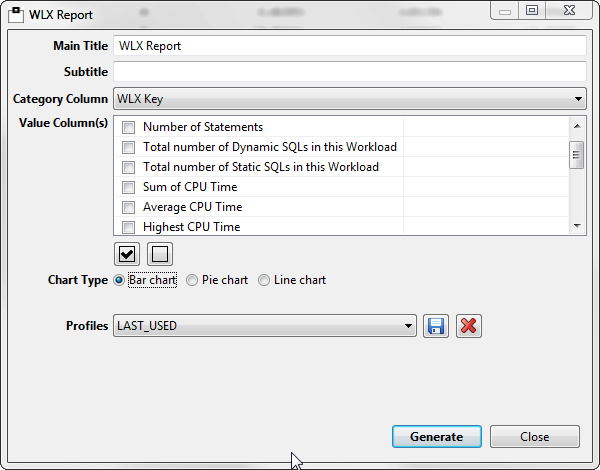Viewport: 600px width, 470px height.
Task: Click the Value Columns scroll down arrow
Action: pos(577,227)
